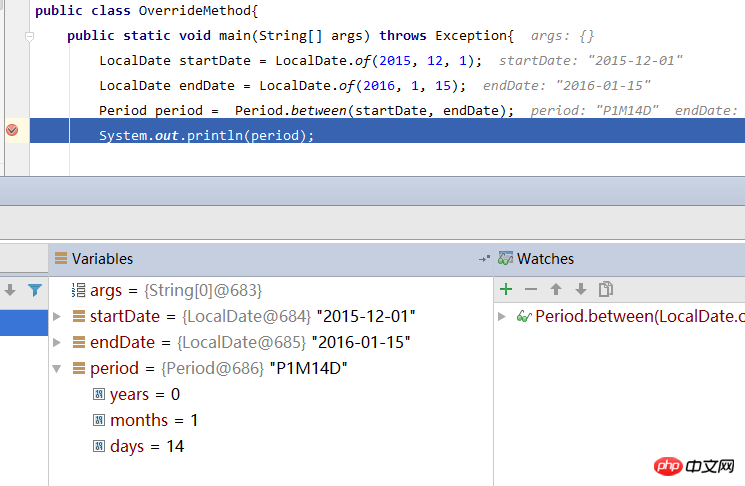Click the Variables panel header icon

pyautogui.click(x=61, y=258)
